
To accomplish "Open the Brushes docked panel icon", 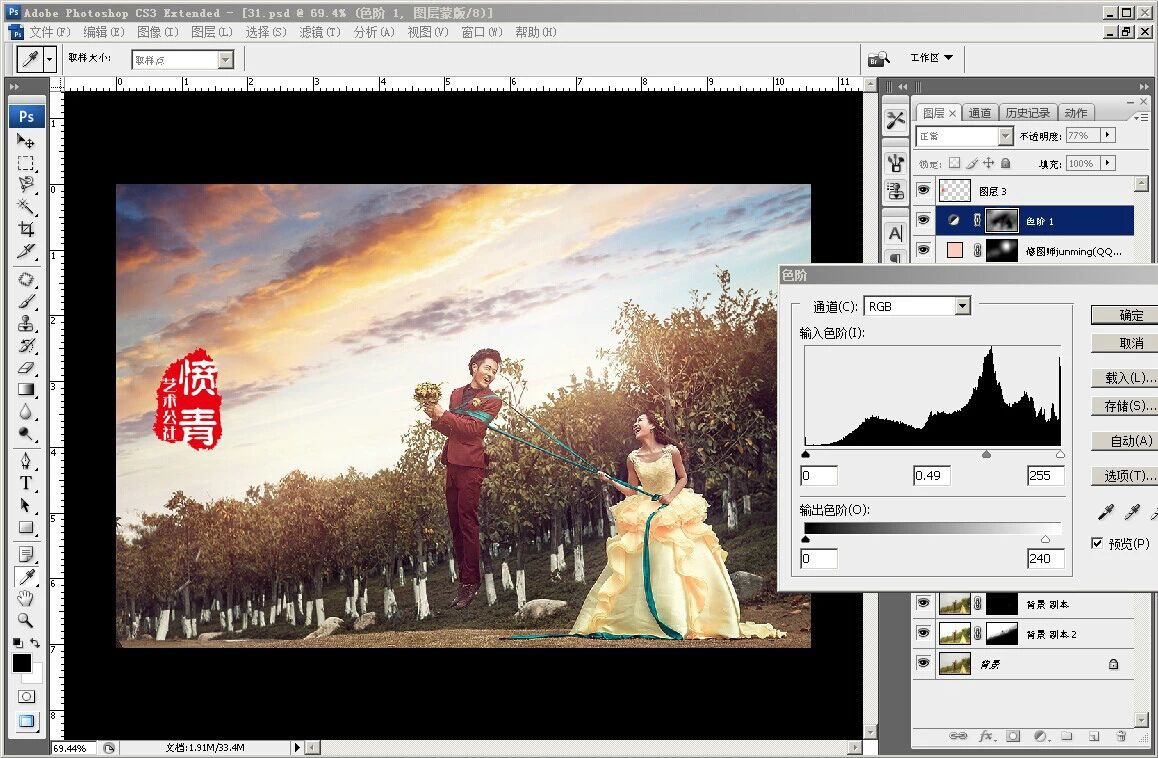I will [x=895, y=163].
